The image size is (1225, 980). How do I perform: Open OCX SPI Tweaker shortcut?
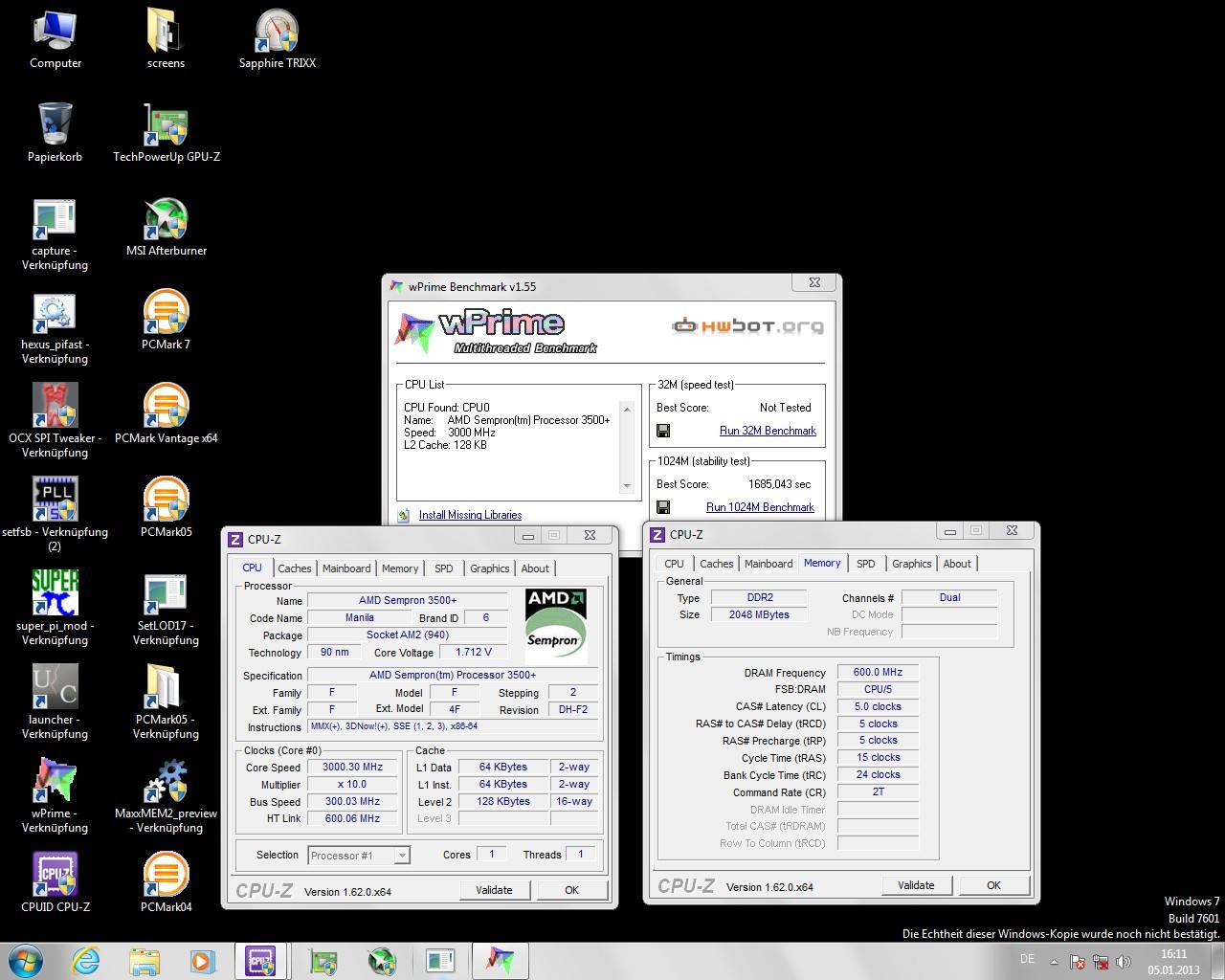[x=56, y=422]
